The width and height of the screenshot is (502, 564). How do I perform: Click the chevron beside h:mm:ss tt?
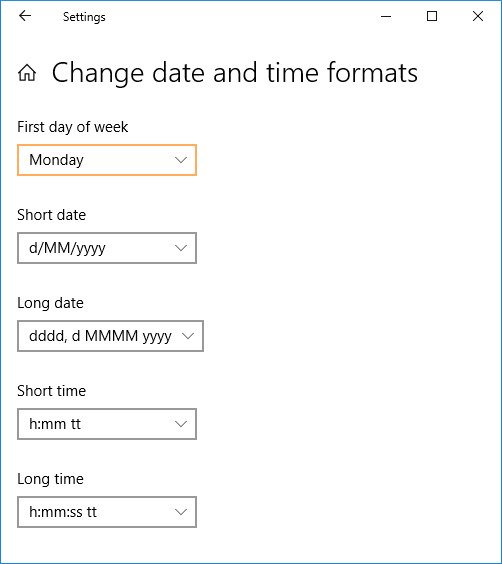pyautogui.click(x=181, y=512)
